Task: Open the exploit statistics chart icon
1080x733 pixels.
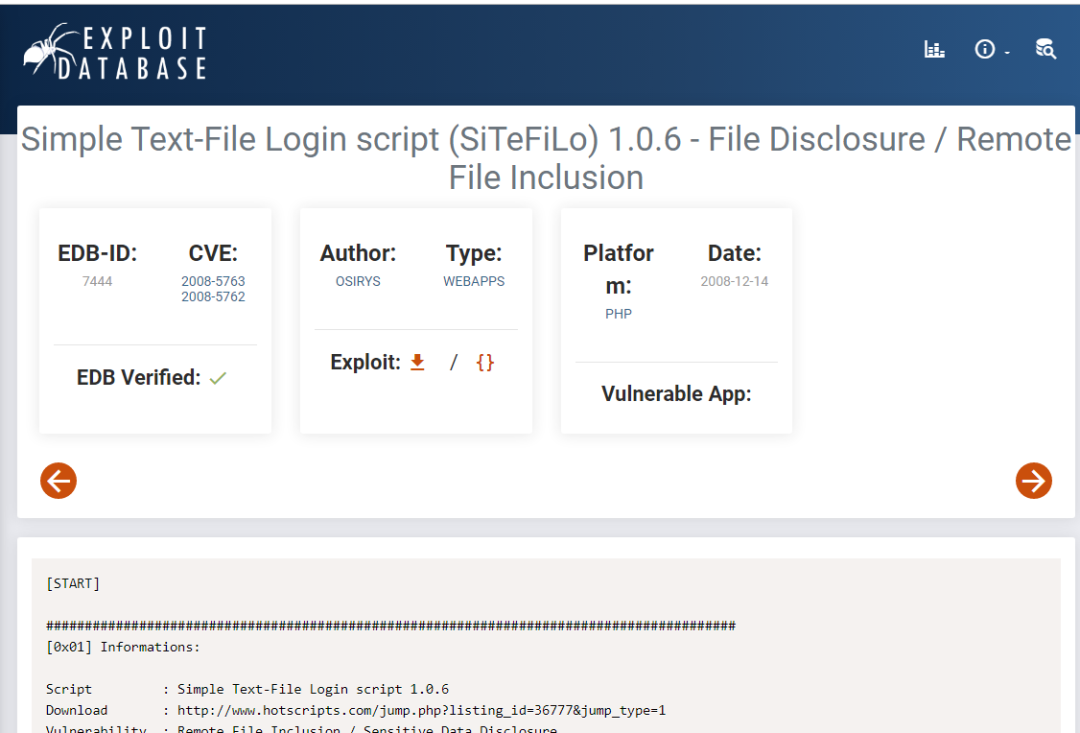Action: coord(934,49)
